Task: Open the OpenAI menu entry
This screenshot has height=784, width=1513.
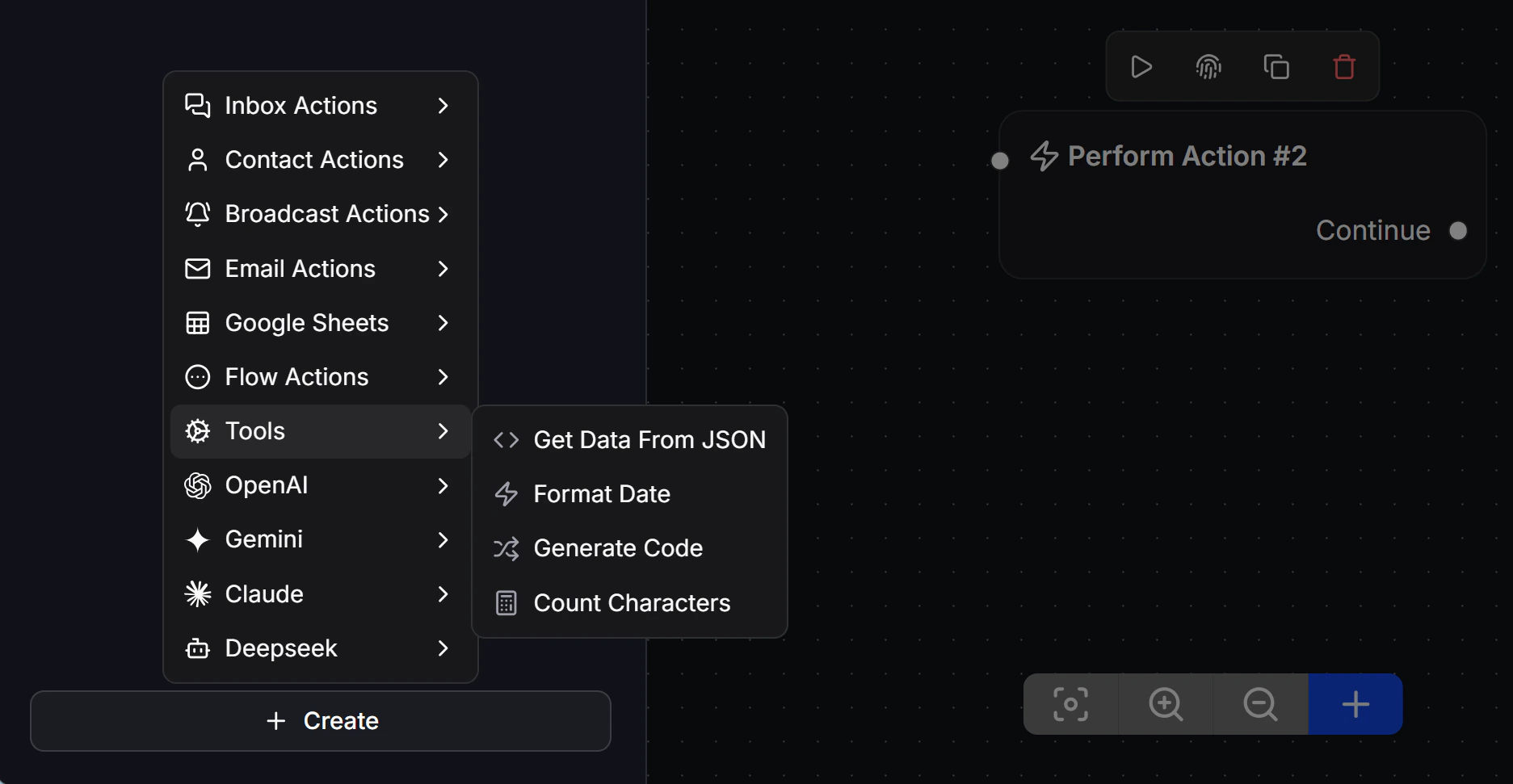Action: pyautogui.click(x=321, y=485)
